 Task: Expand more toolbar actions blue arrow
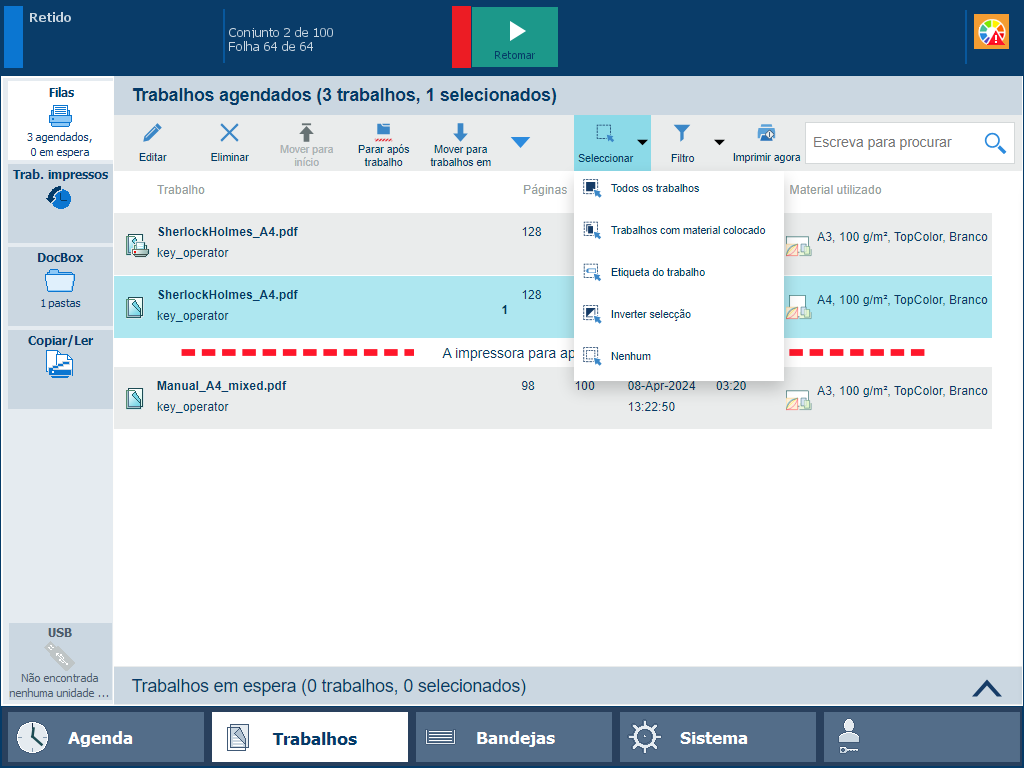[x=520, y=143]
